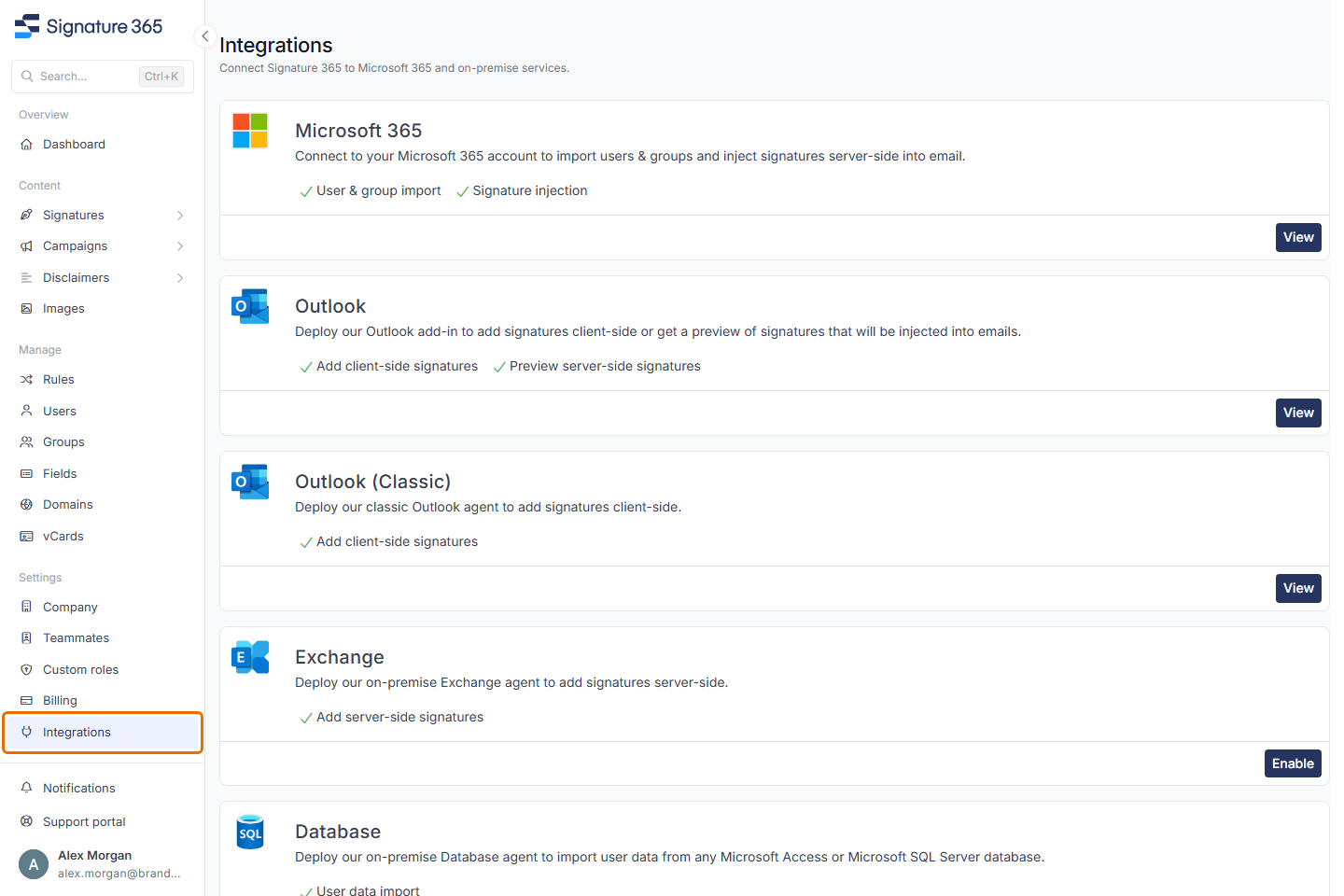Click the search magnifier icon
This screenshot has width=1344, height=896.
[27, 77]
